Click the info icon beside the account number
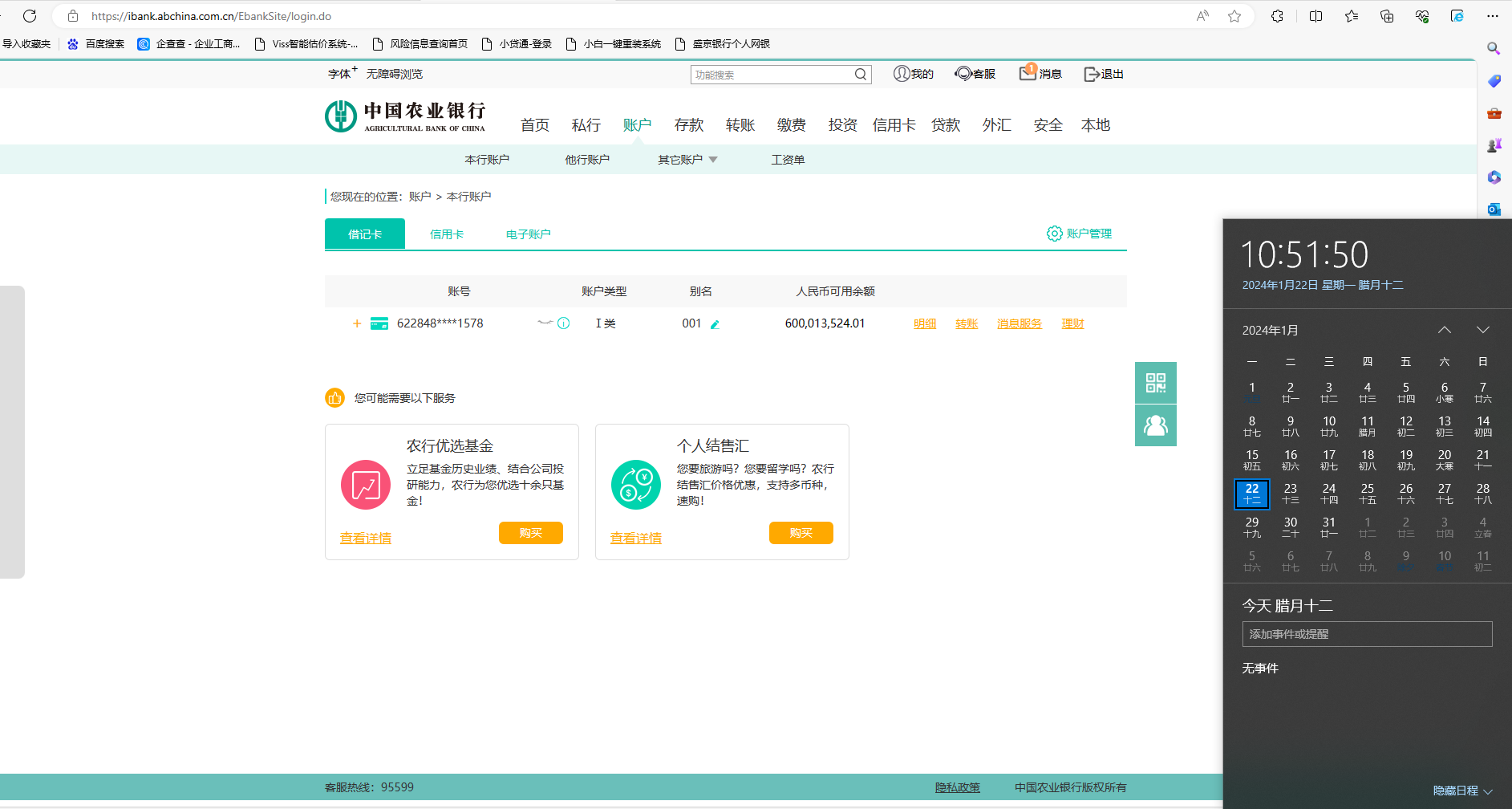 point(564,323)
